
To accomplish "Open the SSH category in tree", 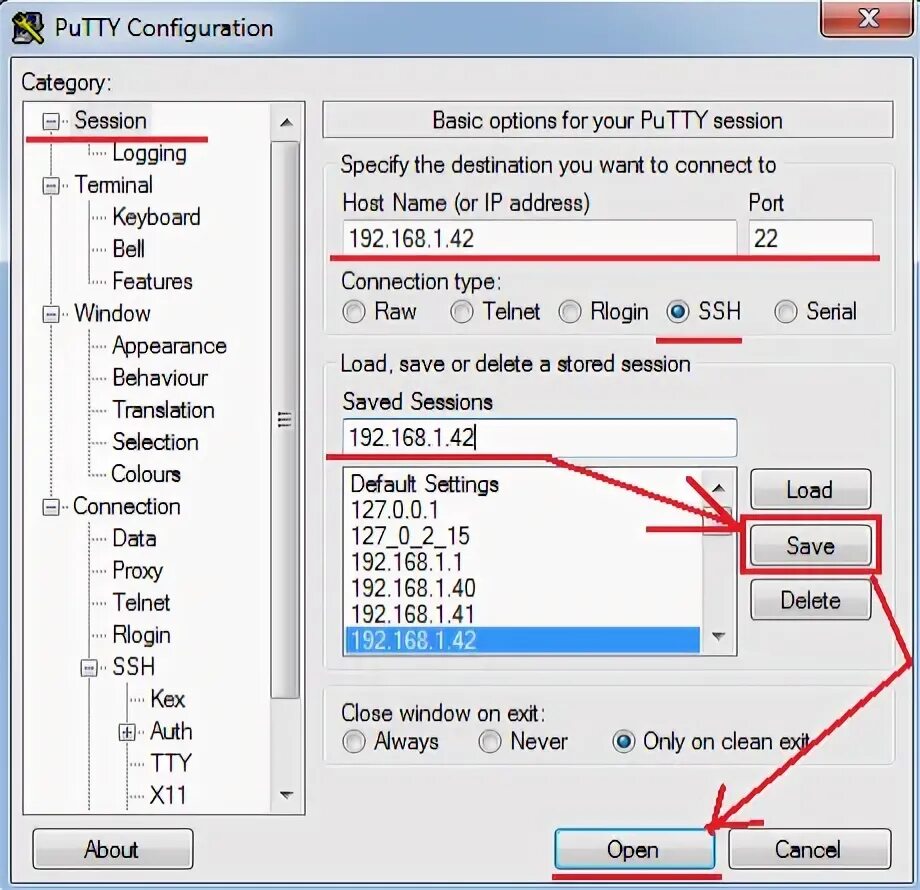I will click(x=134, y=667).
